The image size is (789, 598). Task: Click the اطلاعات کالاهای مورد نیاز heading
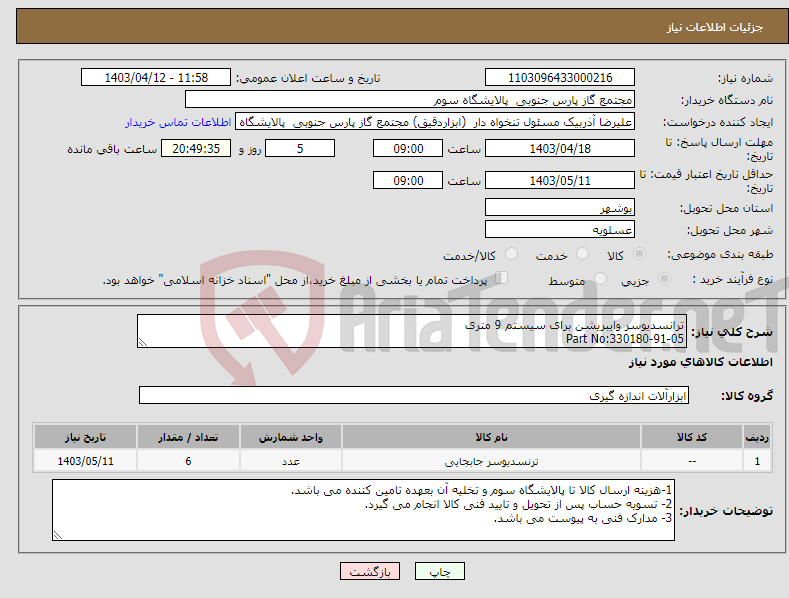point(700,362)
